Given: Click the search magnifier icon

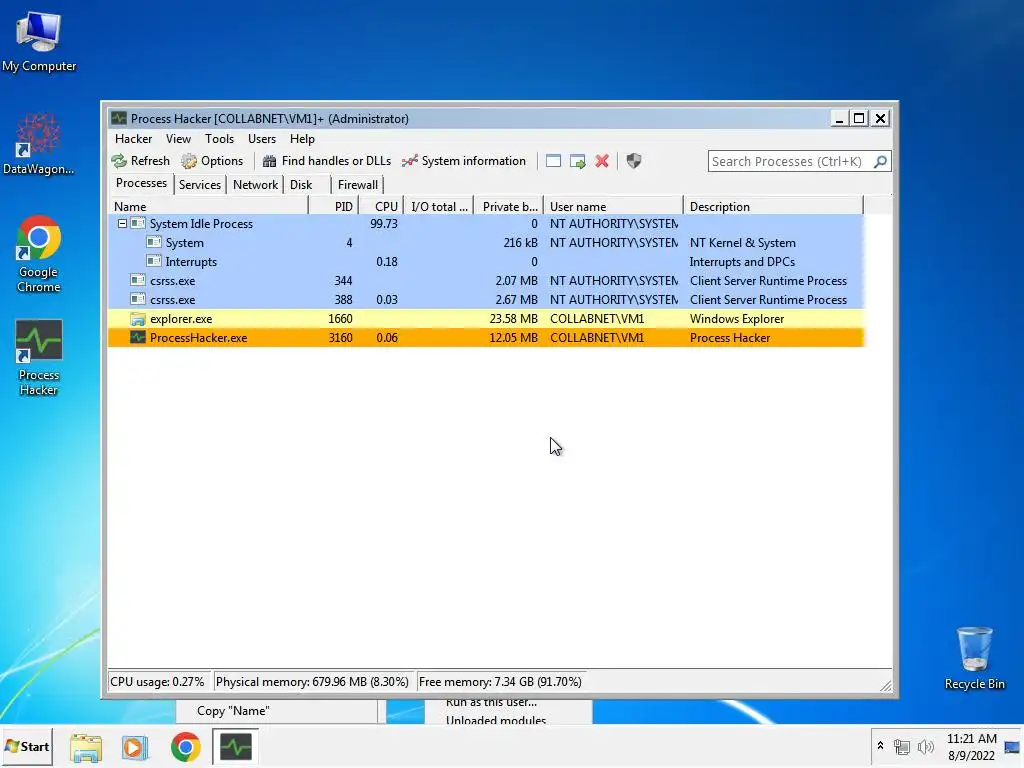Looking at the screenshot, I should point(880,161).
